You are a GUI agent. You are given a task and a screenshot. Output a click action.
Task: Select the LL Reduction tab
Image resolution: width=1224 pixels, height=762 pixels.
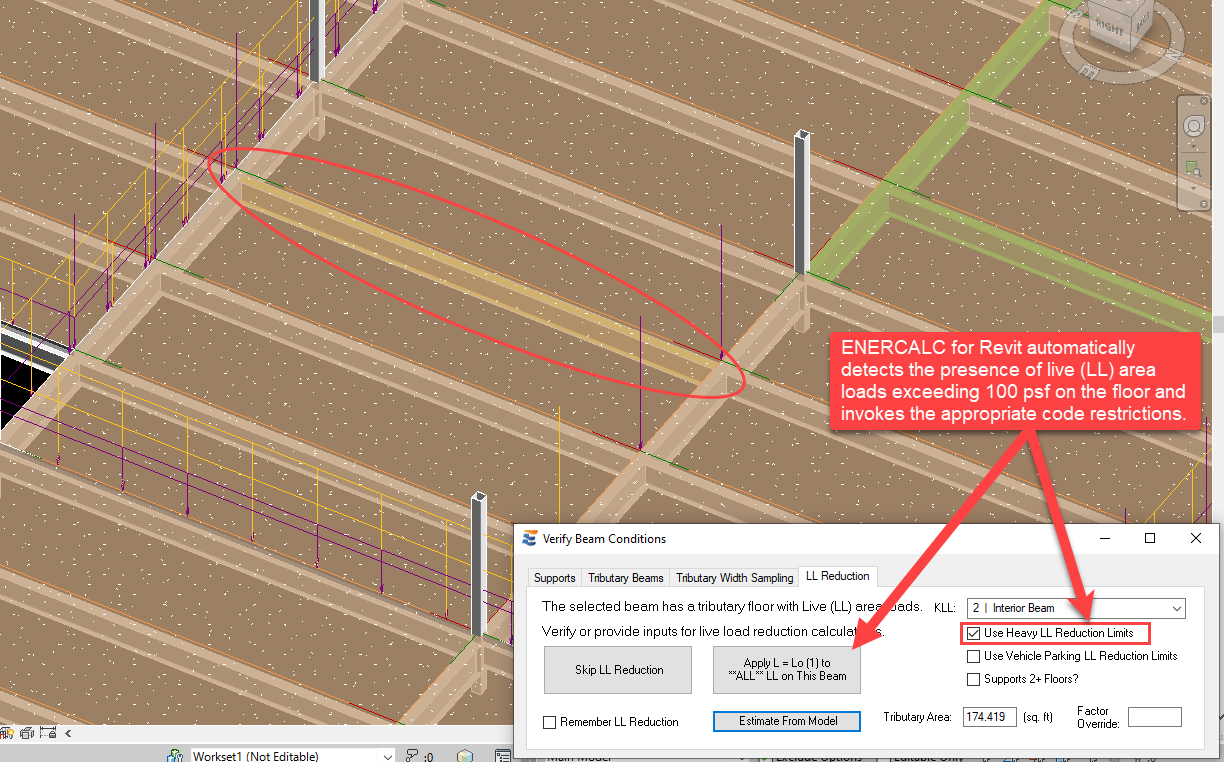pos(838,576)
